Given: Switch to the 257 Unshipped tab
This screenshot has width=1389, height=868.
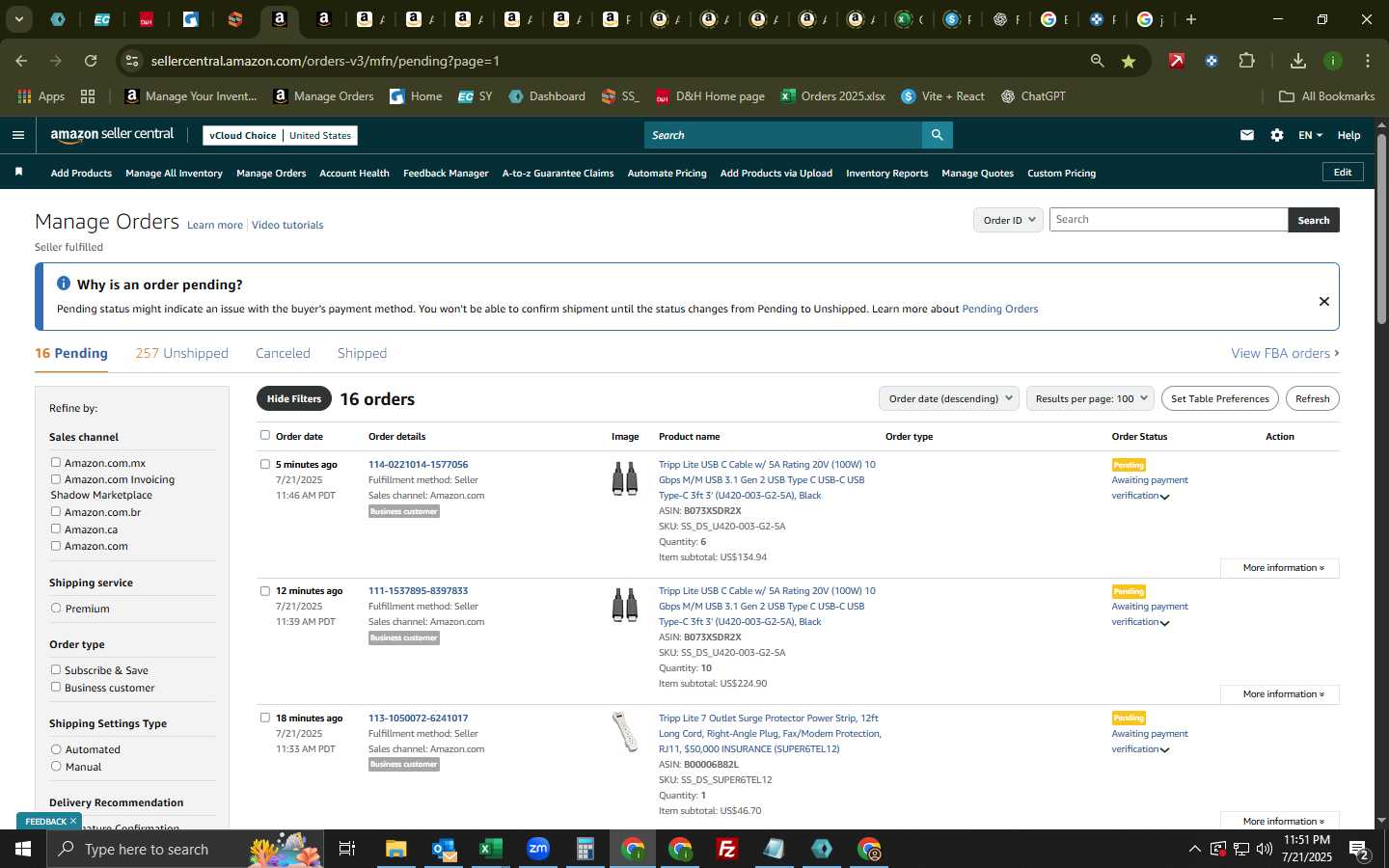Looking at the screenshot, I should [x=181, y=353].
